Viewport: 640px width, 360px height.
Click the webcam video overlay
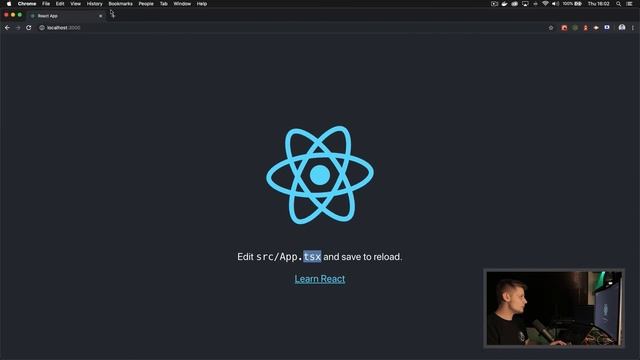tap(554, 308)
